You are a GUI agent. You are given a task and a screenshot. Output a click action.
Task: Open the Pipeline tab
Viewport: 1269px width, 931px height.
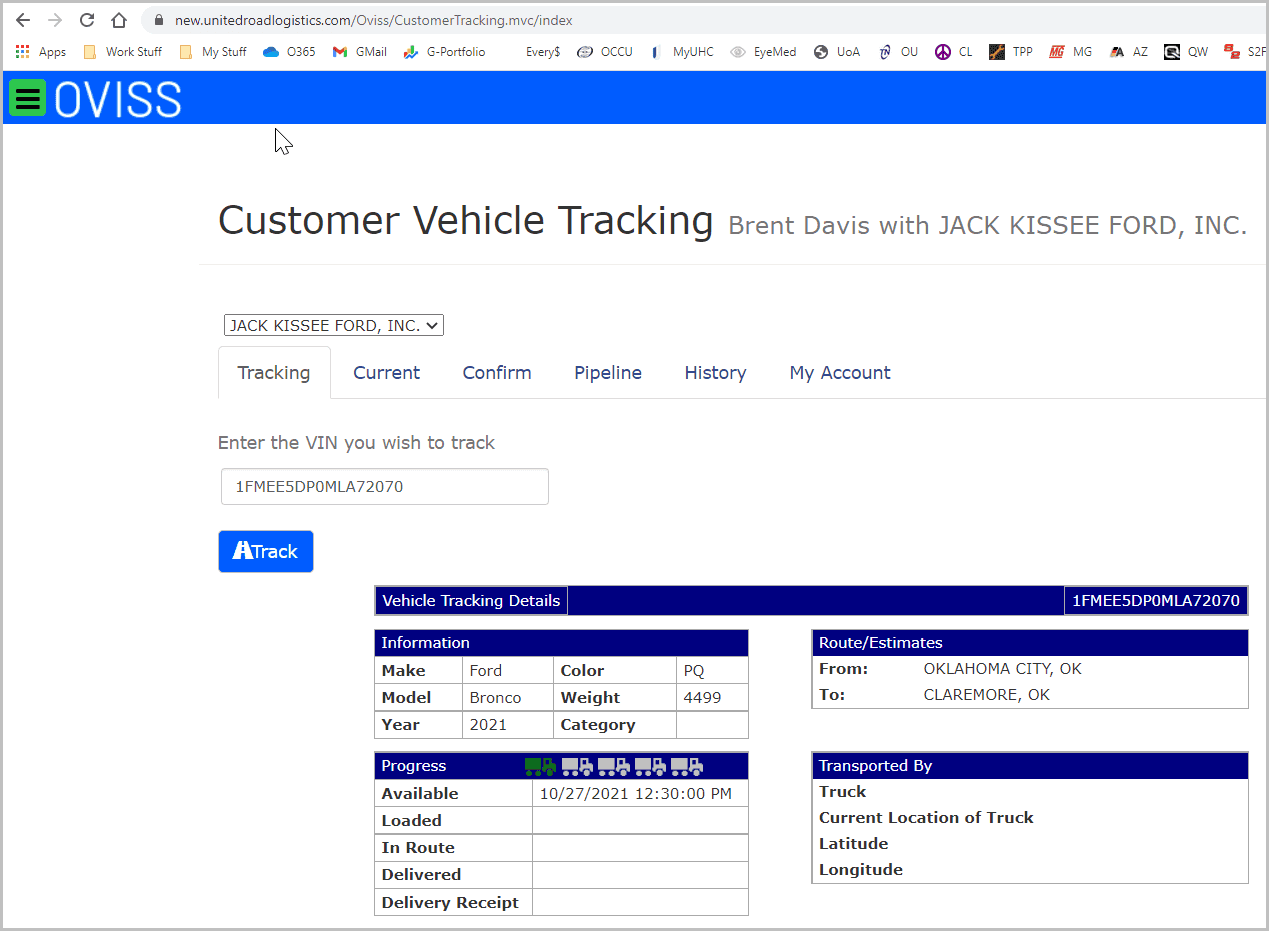point(608,373)
